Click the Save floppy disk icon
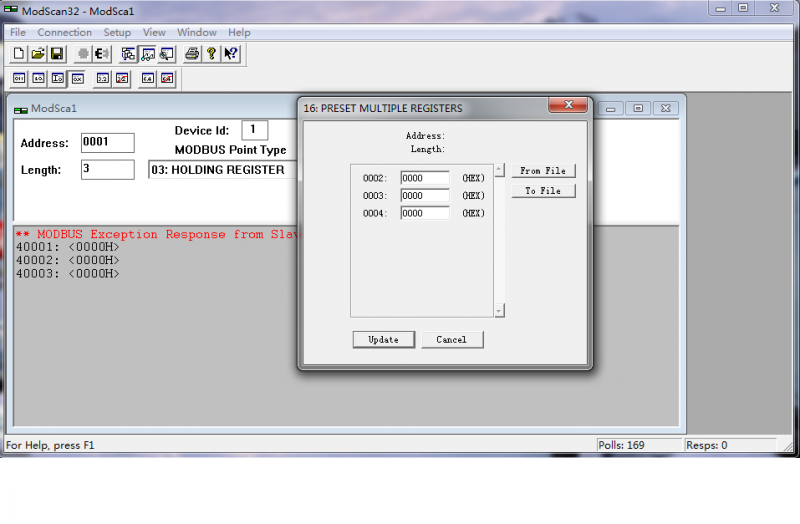Screen dimensions: 800x524 [x=57, y=54]
